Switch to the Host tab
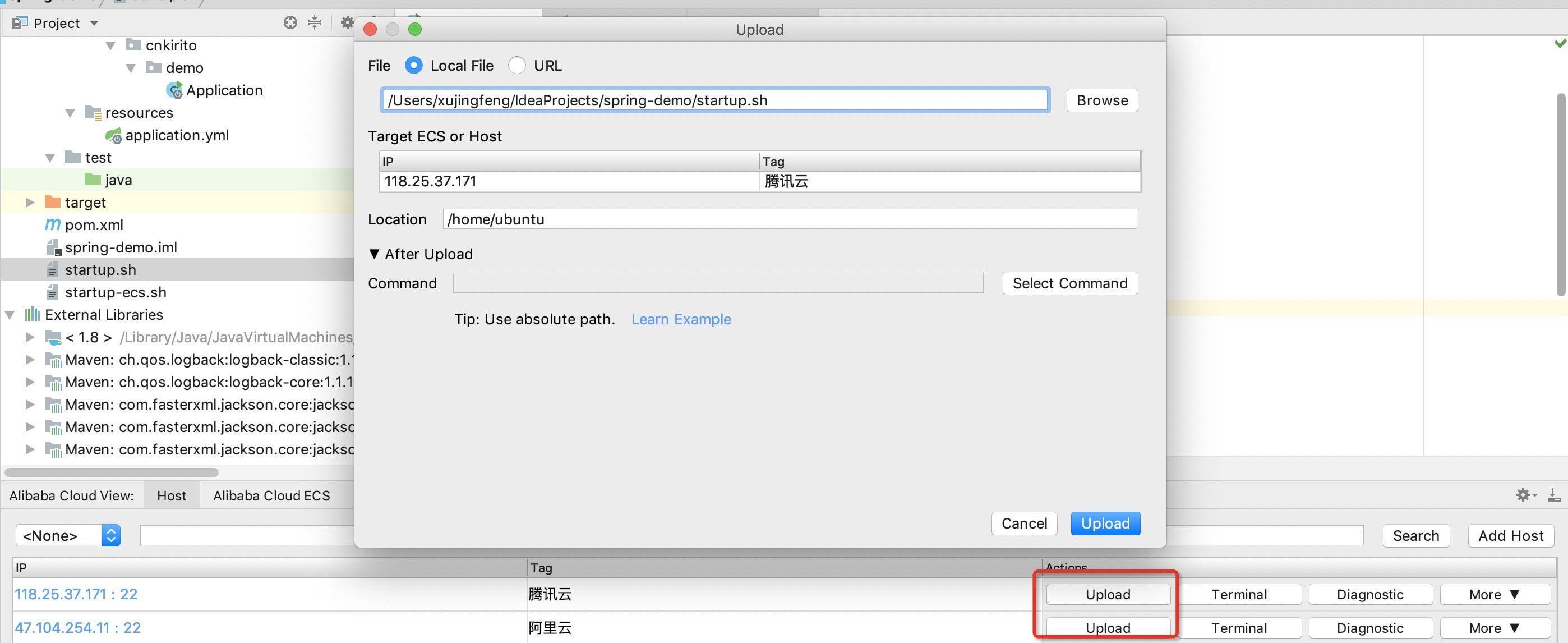The height and width of the screenshot is (643, 1568). 171,495
